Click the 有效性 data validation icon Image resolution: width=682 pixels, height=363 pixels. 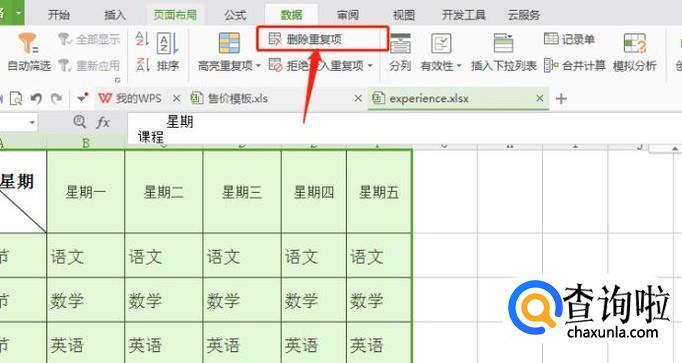[441, 44]
